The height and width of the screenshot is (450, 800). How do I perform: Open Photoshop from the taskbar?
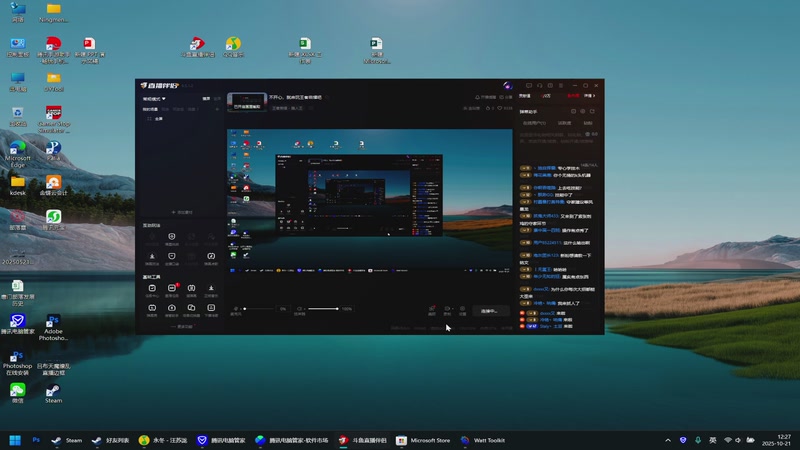pos(36,440)
